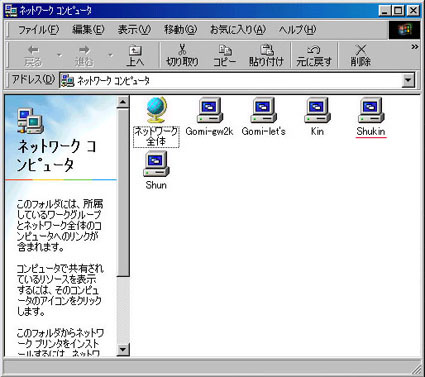The image size is (425, 377).
Task: Open the お気に入り(A) menu
Action: pos(238,30)
